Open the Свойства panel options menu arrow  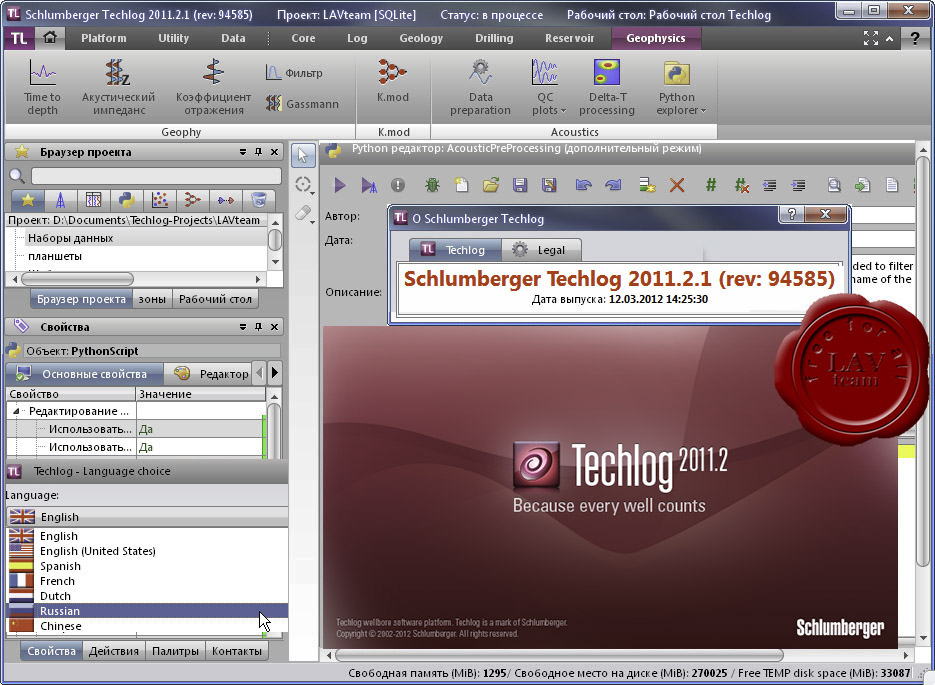tap(243, 327)
